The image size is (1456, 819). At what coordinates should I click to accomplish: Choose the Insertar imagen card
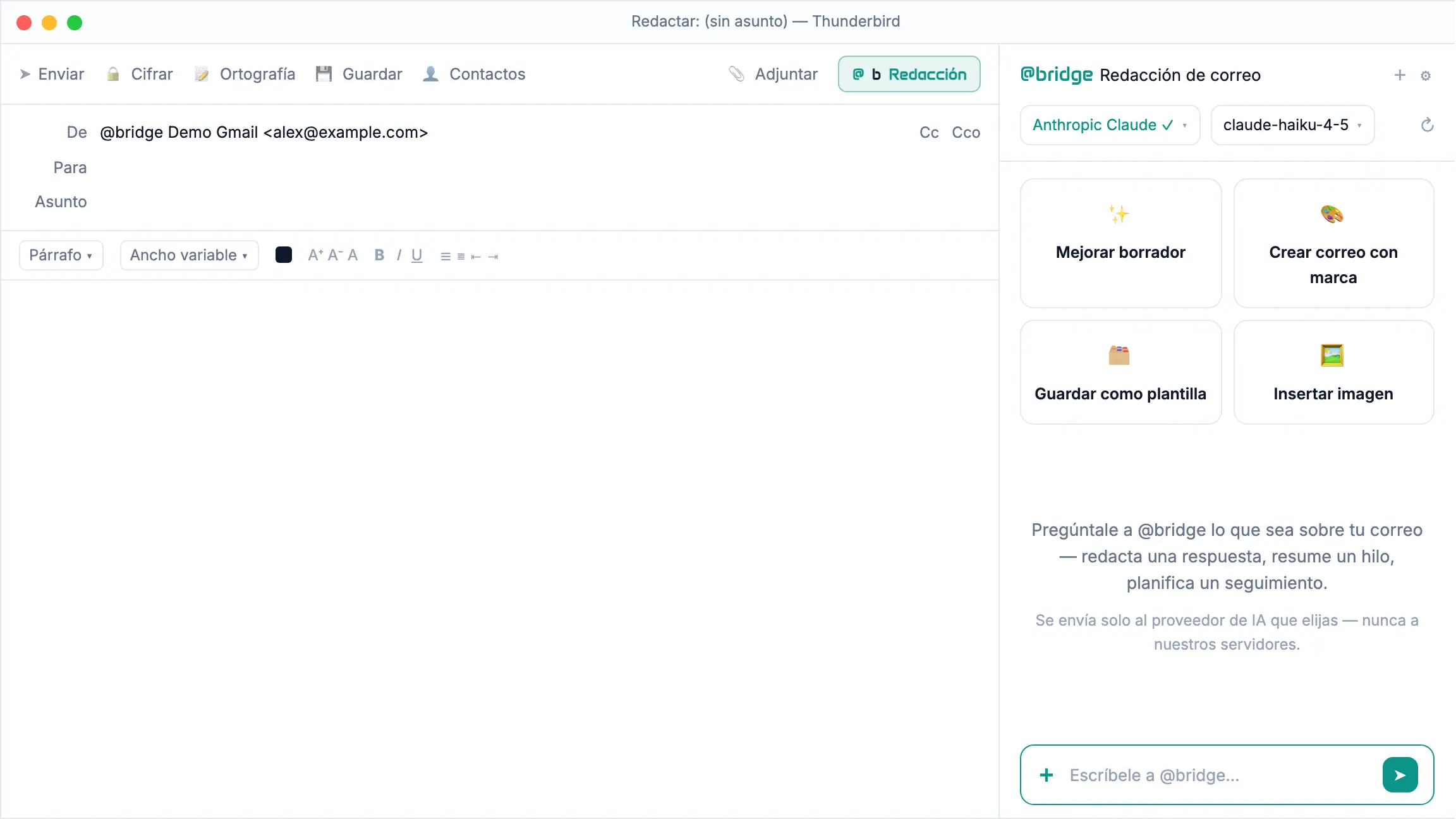click(1333, 372)
